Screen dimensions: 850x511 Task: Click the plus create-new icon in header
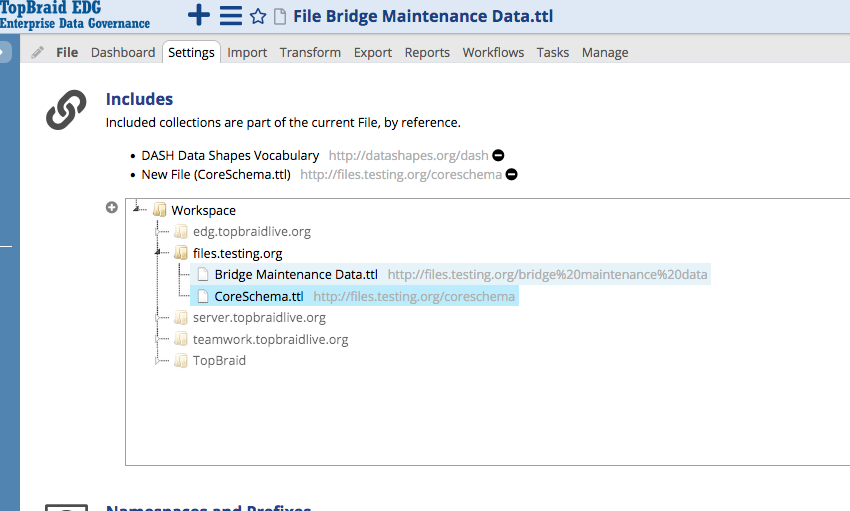pyautogui.click(x=199, y=16)
